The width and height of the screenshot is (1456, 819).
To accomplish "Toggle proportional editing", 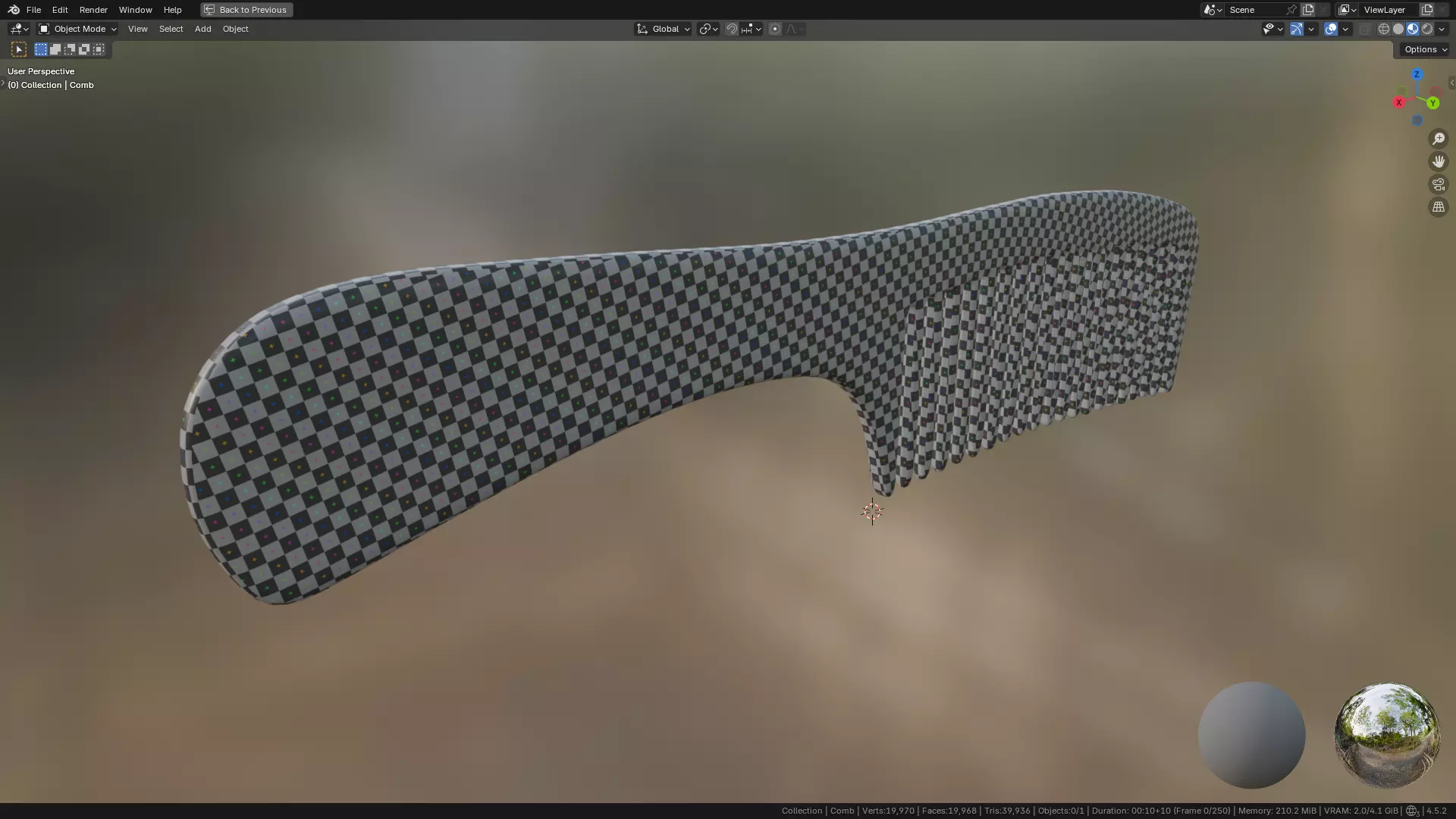I will point(775,29).
